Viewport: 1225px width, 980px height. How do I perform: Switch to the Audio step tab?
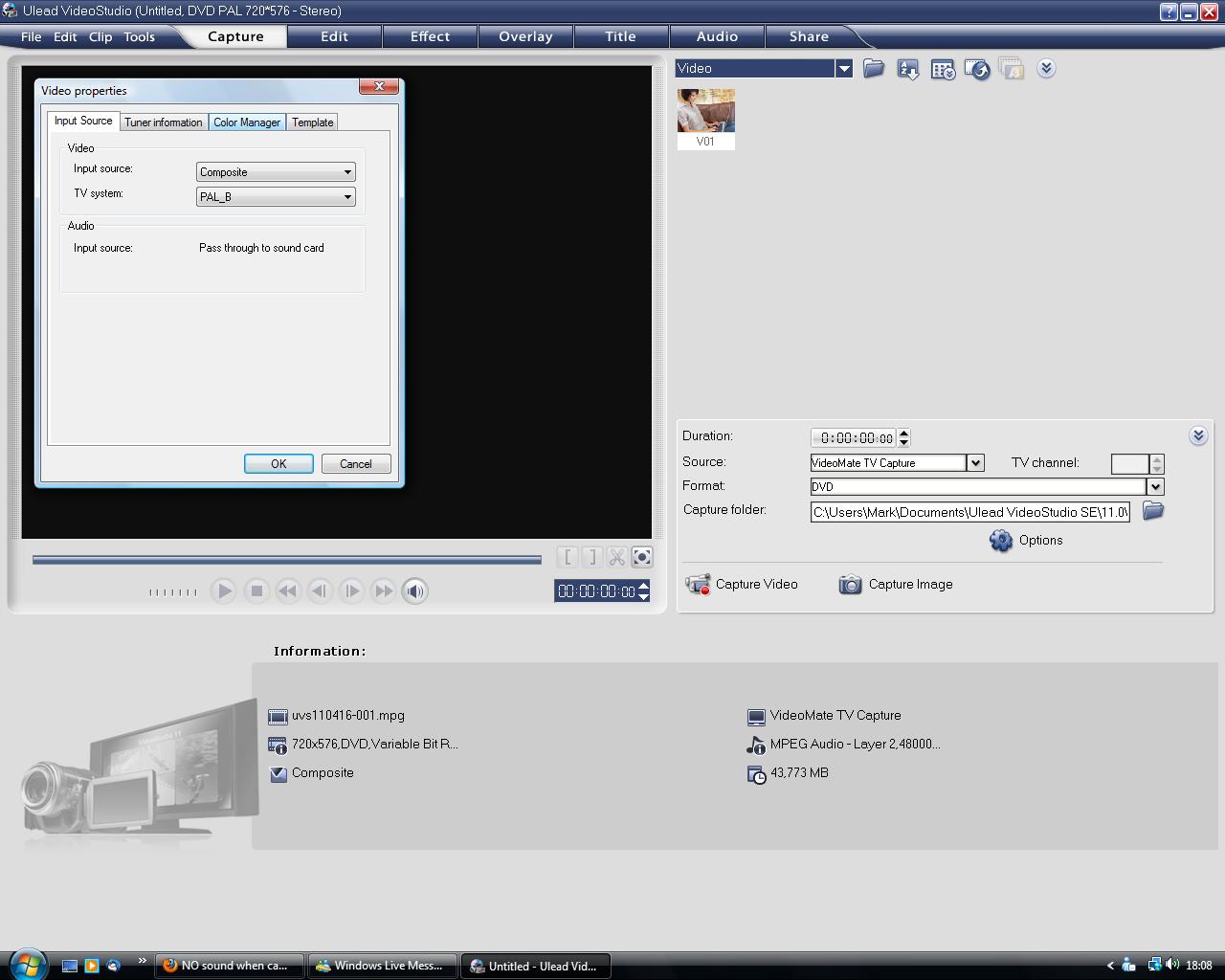click(717, 36)
